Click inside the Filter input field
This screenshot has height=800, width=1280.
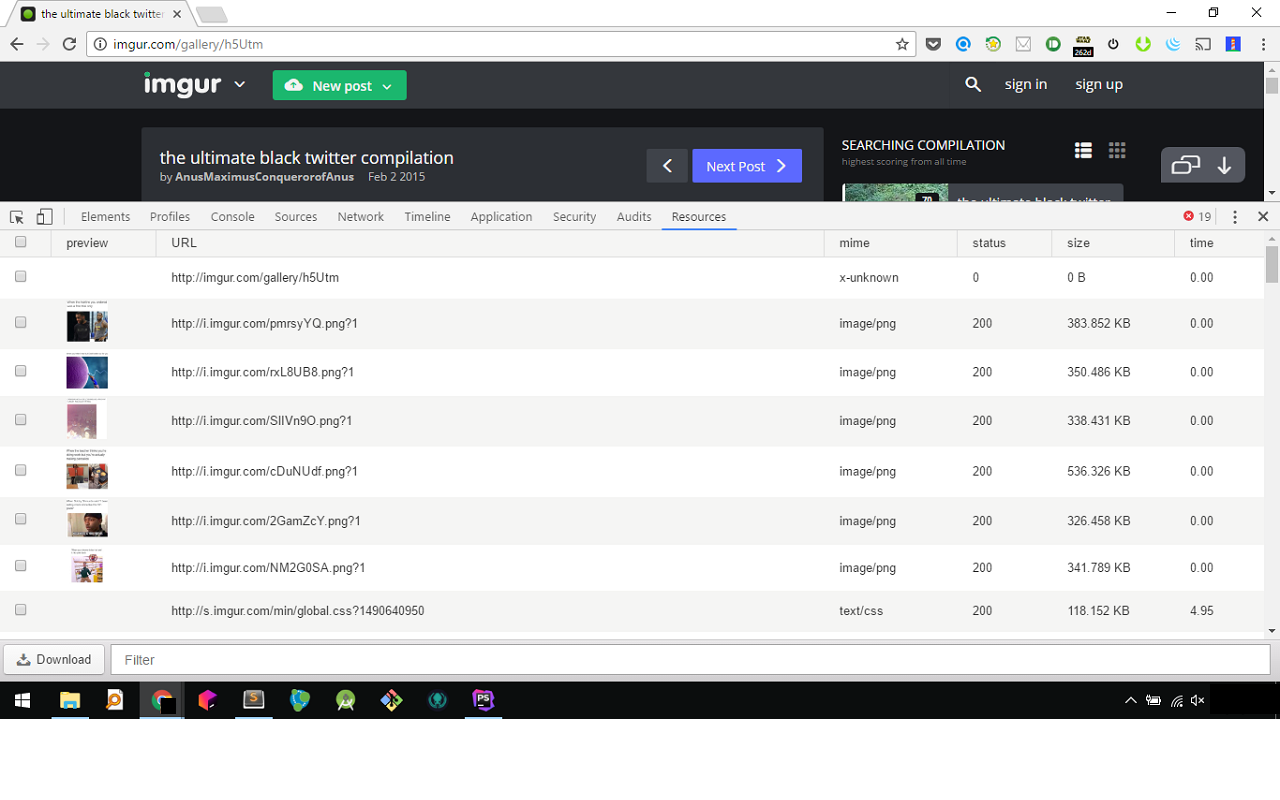click(300, 659)
